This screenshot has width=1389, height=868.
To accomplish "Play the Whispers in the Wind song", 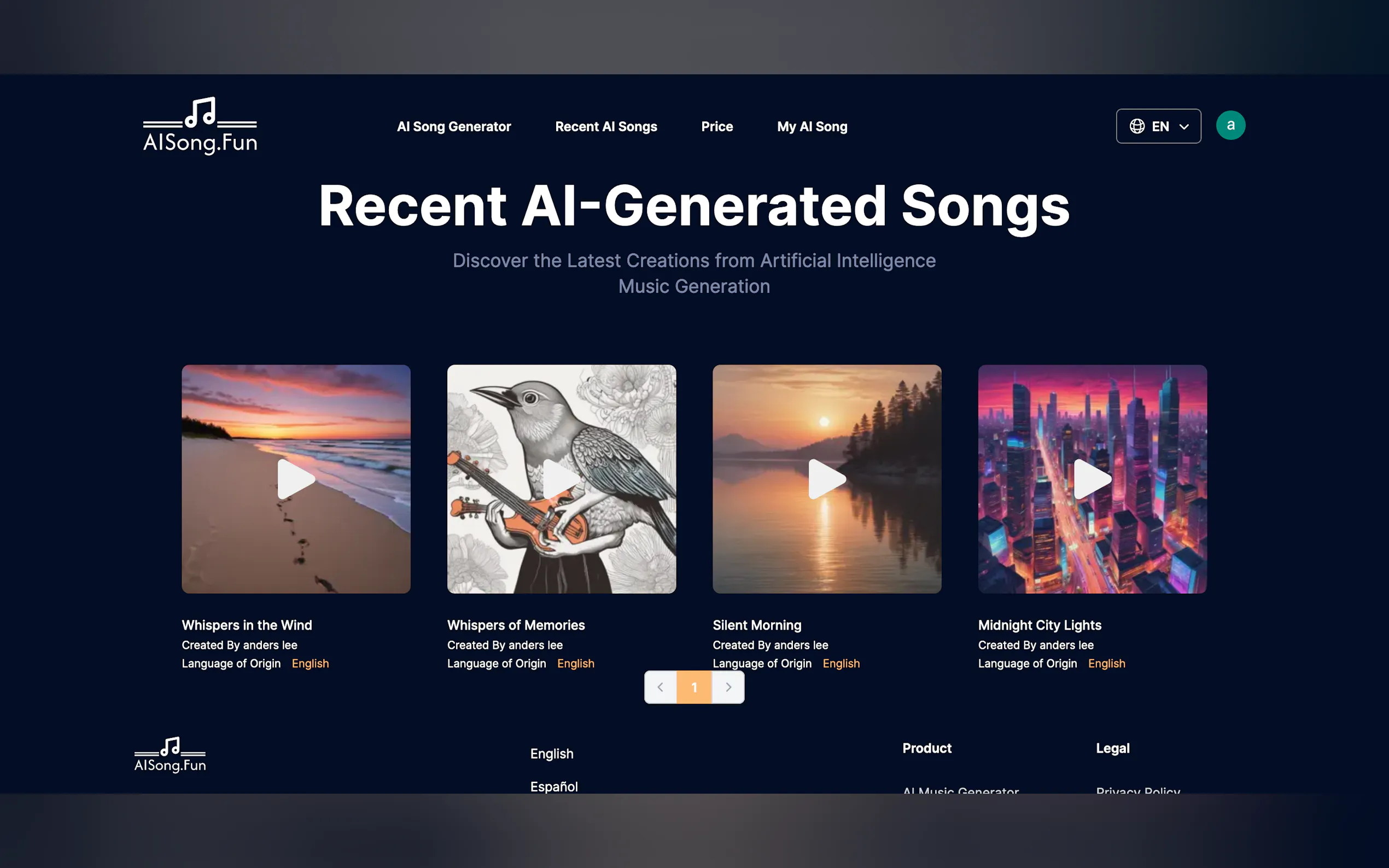I will pyautogui.click(x=296, y=479).
